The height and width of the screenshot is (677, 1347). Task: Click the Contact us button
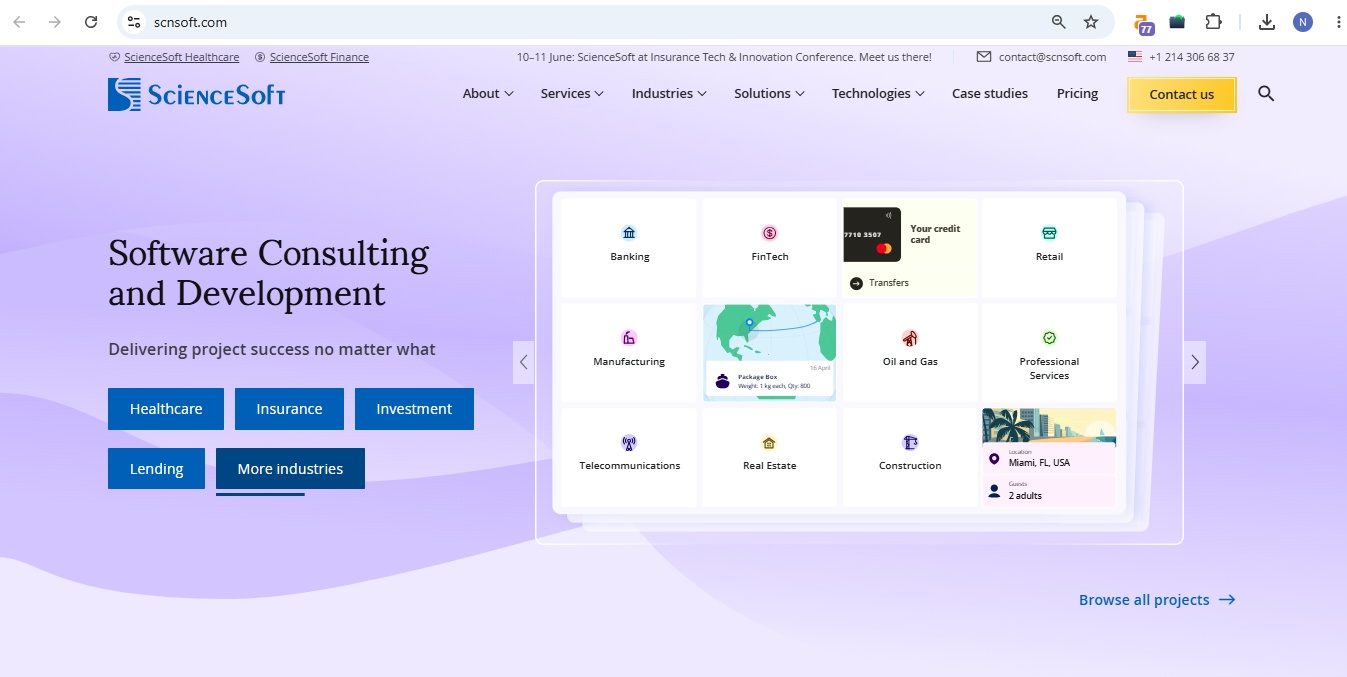coord(1182,95)
